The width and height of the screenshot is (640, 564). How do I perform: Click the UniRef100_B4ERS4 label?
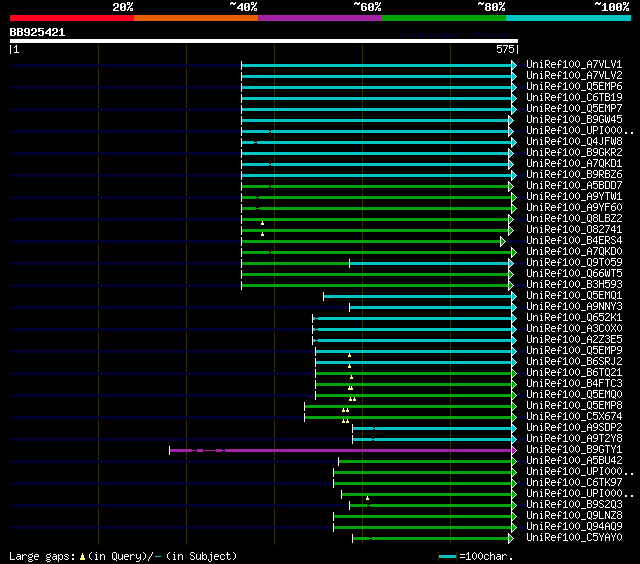(574, 241)
